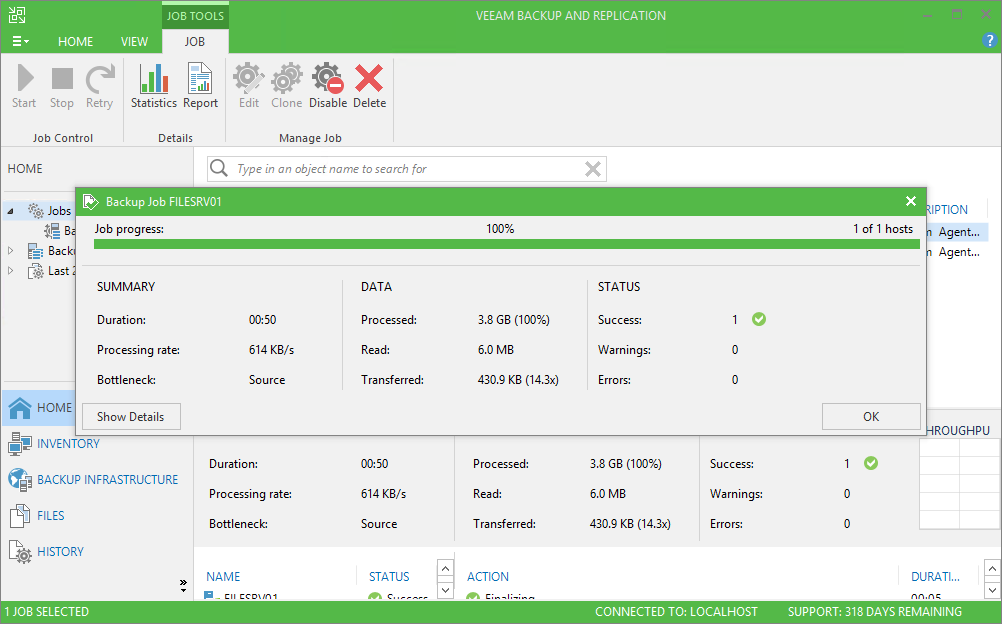Click the throughput graph thumbnail
The height and width of the screenshot is (624, 1002).
pos(960,484)
